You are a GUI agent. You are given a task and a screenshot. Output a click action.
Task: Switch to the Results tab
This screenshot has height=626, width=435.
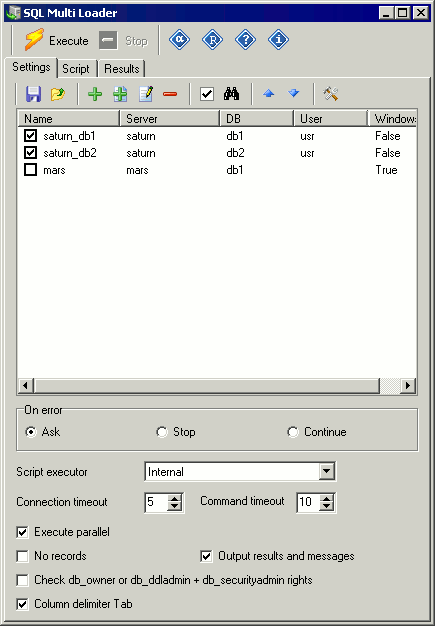(x=122, y=69)
